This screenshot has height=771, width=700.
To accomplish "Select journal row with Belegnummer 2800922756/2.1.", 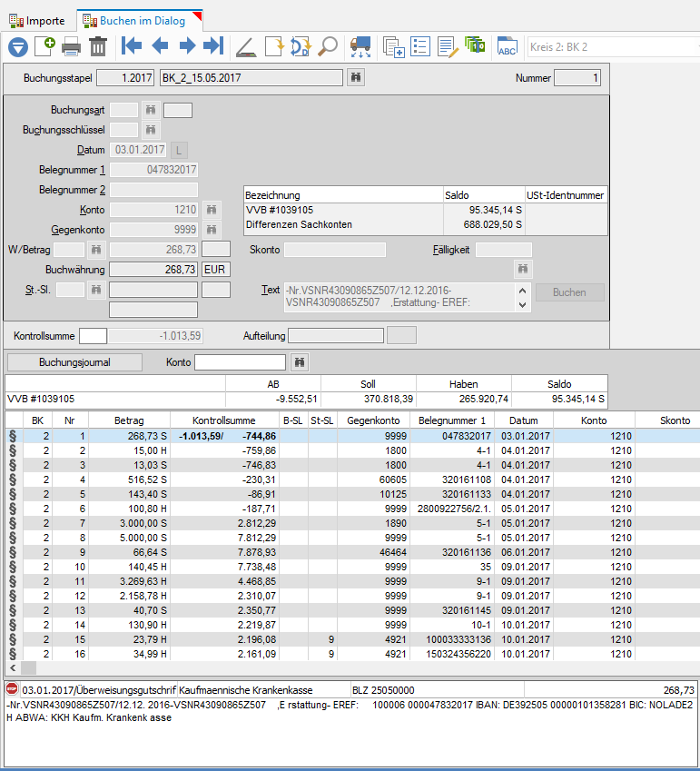I will point(352,509).
